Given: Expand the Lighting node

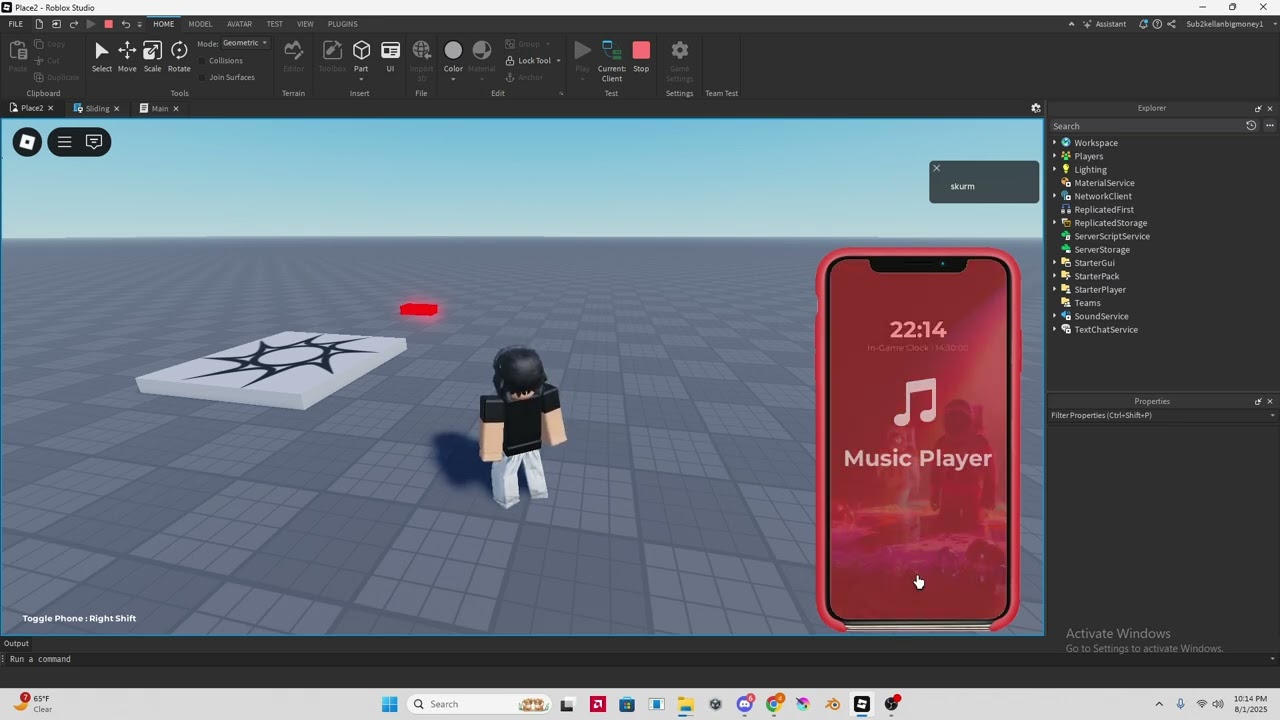Looking at the screenshot, I should coord(1054,170).
